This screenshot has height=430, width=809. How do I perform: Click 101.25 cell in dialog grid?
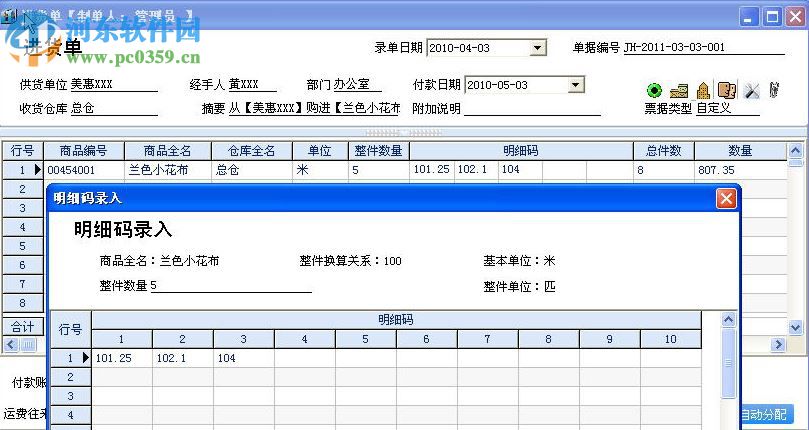click(x=122, y=358)
